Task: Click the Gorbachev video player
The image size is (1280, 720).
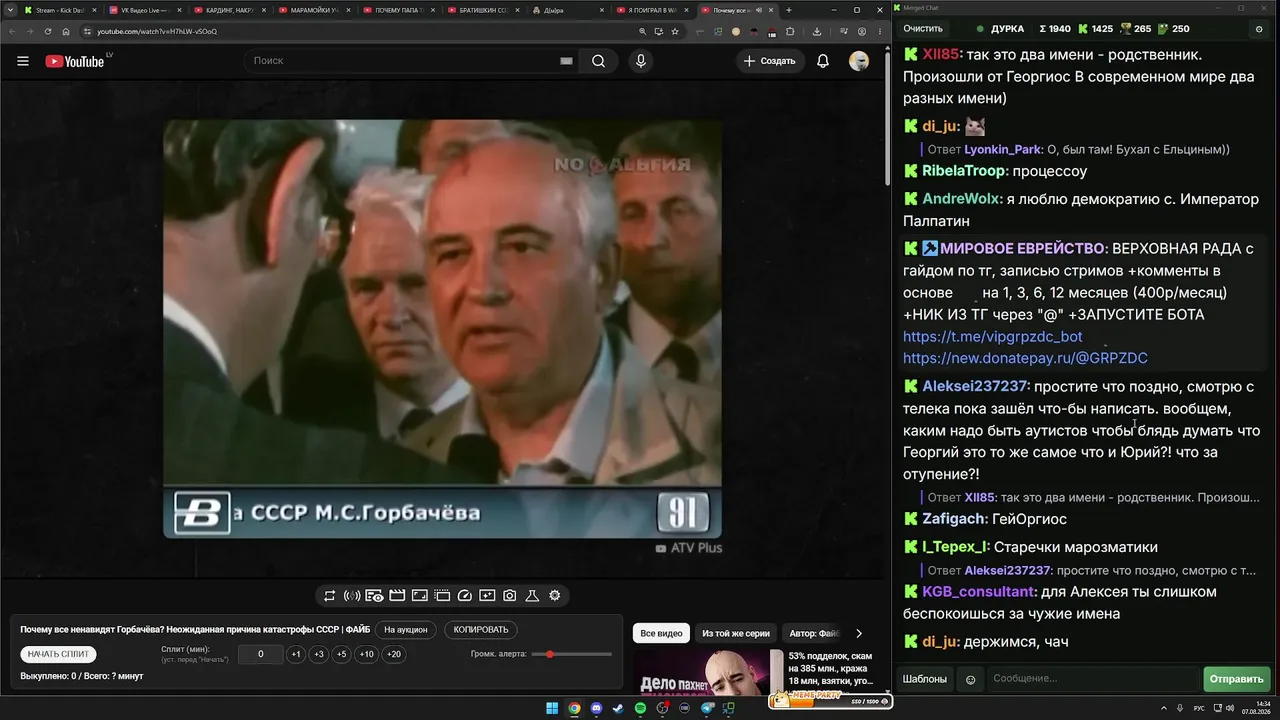Action: 442,329
